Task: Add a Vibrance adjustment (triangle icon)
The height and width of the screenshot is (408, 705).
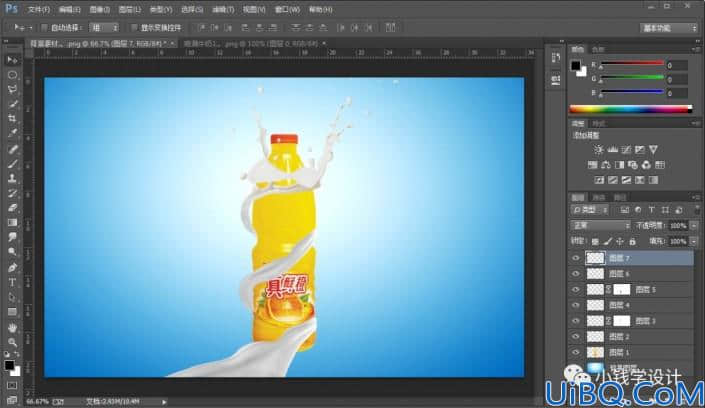Action: click(653, 149)
